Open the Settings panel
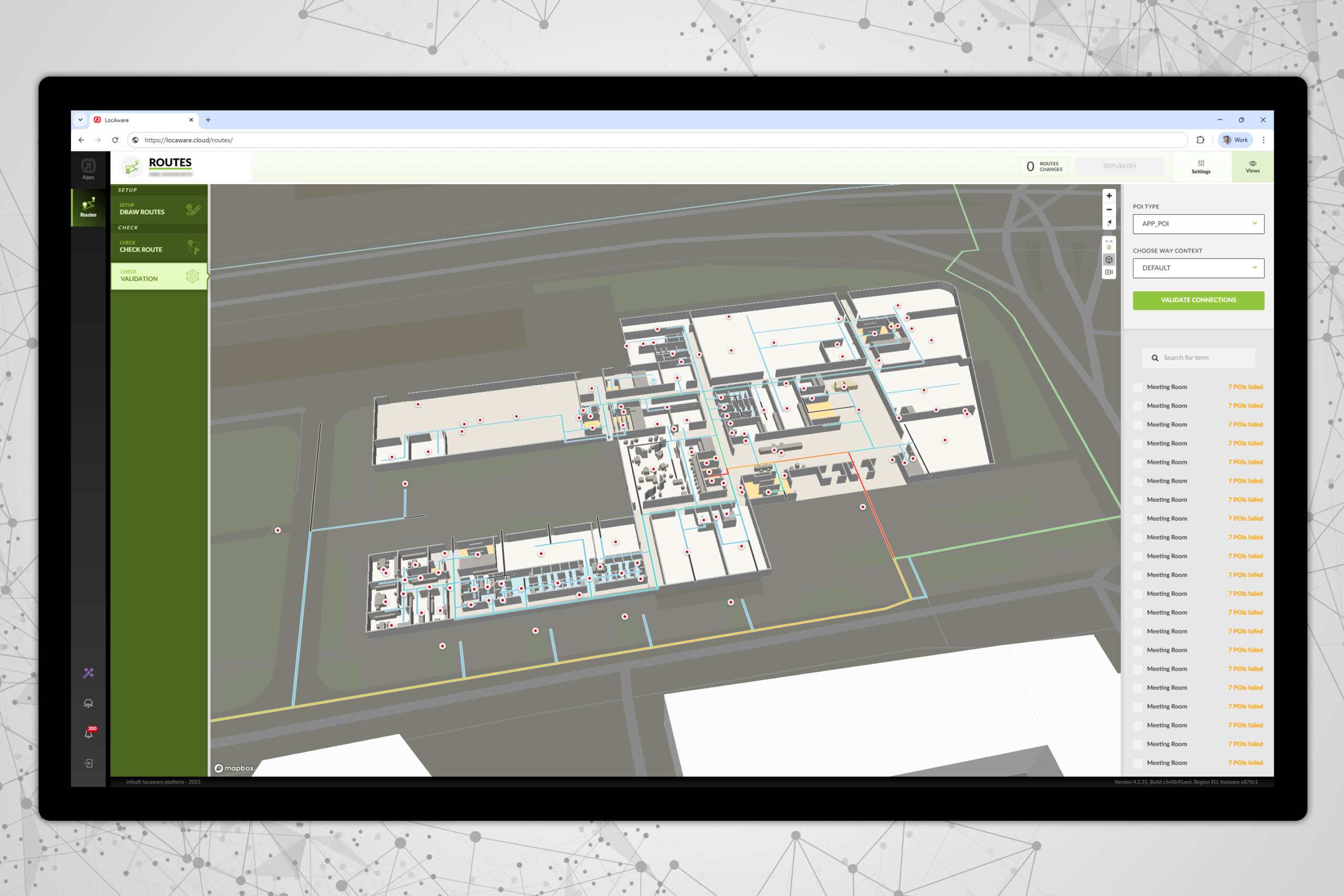Screen dimensions: 1344x896 tap(1201, 167)
